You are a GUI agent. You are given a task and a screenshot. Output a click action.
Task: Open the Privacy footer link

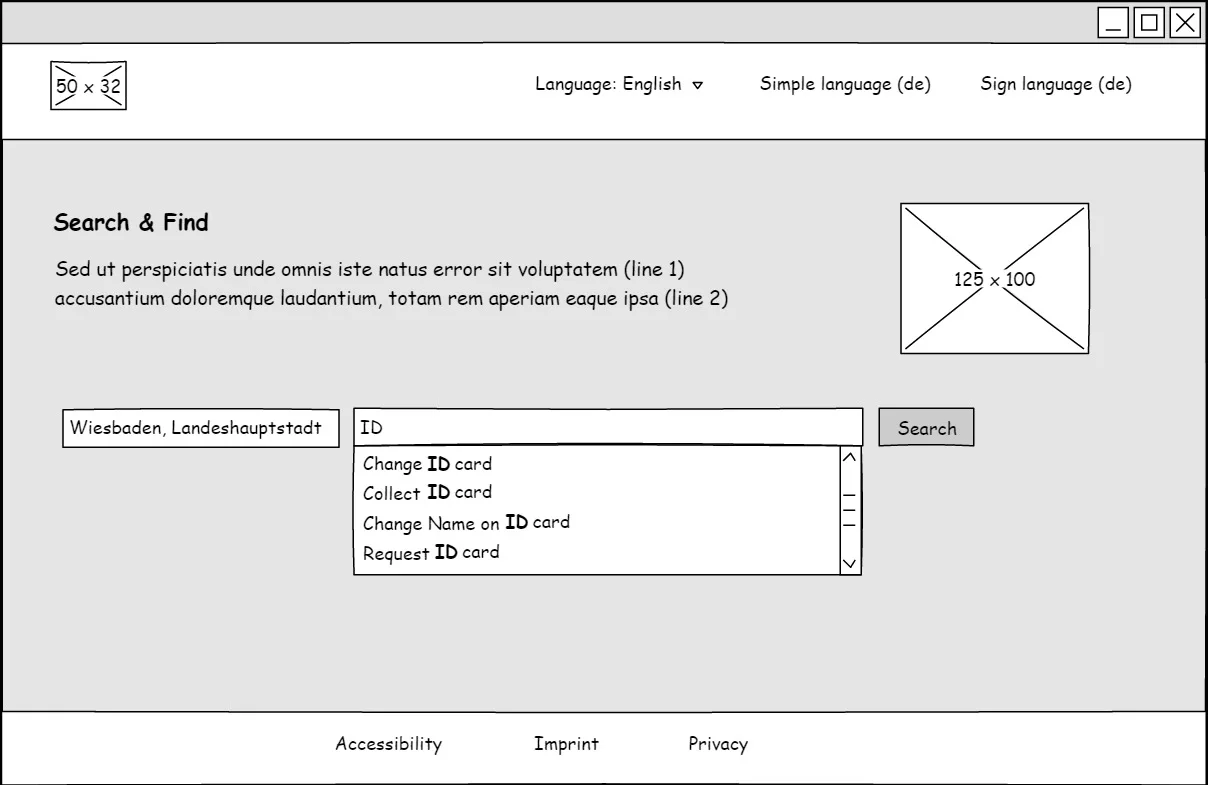718,744
